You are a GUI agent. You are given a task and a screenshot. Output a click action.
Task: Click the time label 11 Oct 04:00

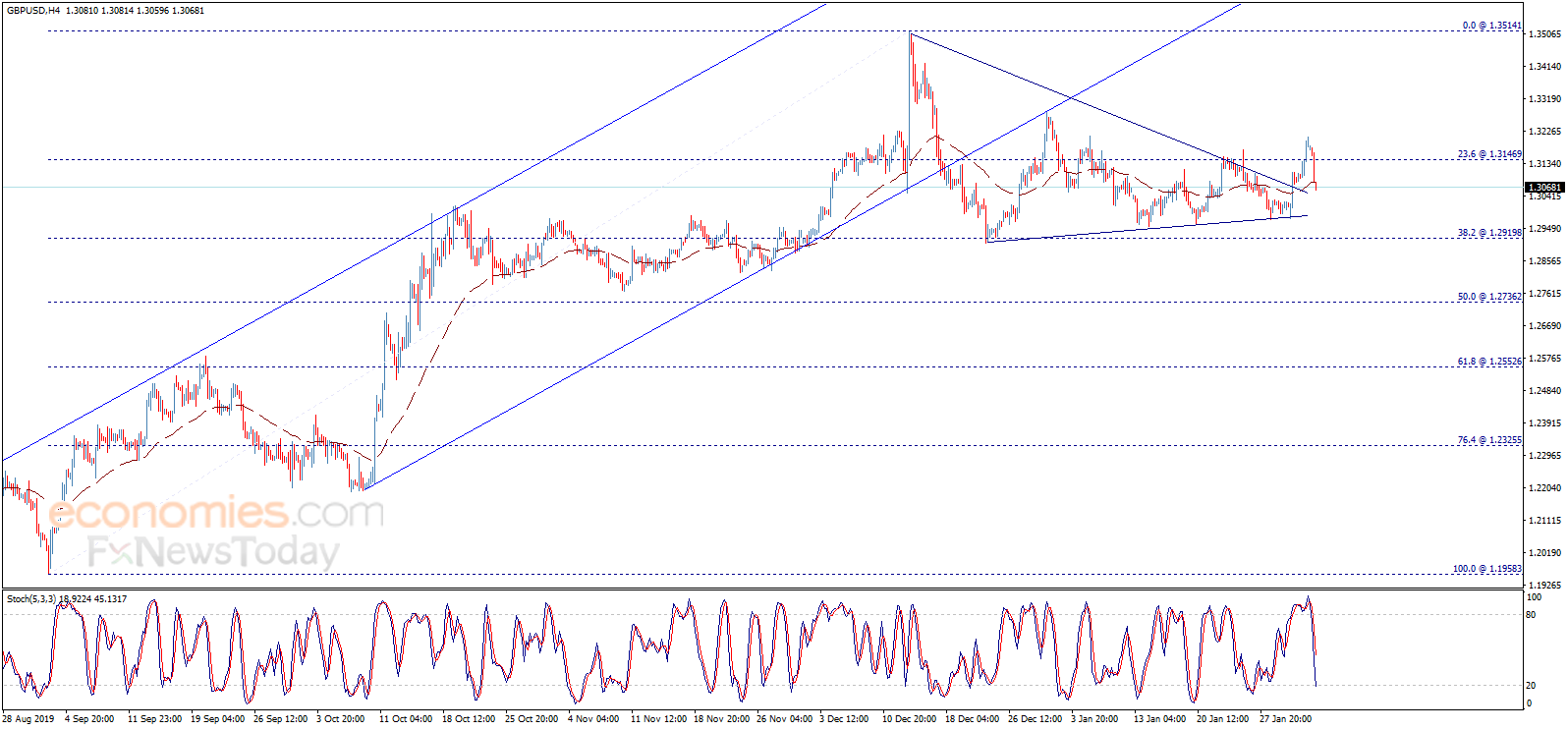tap(406, 719)
